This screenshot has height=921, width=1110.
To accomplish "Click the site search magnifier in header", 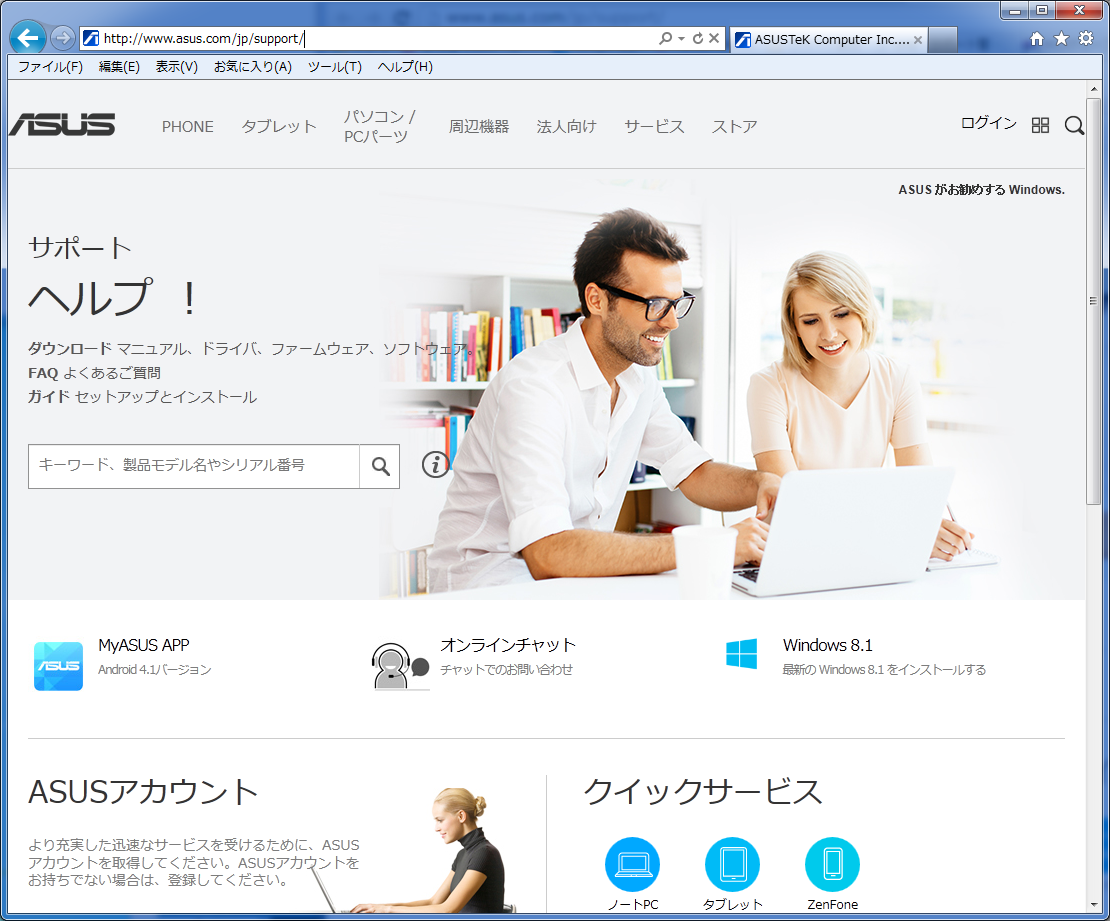I will coord(1074,125).
